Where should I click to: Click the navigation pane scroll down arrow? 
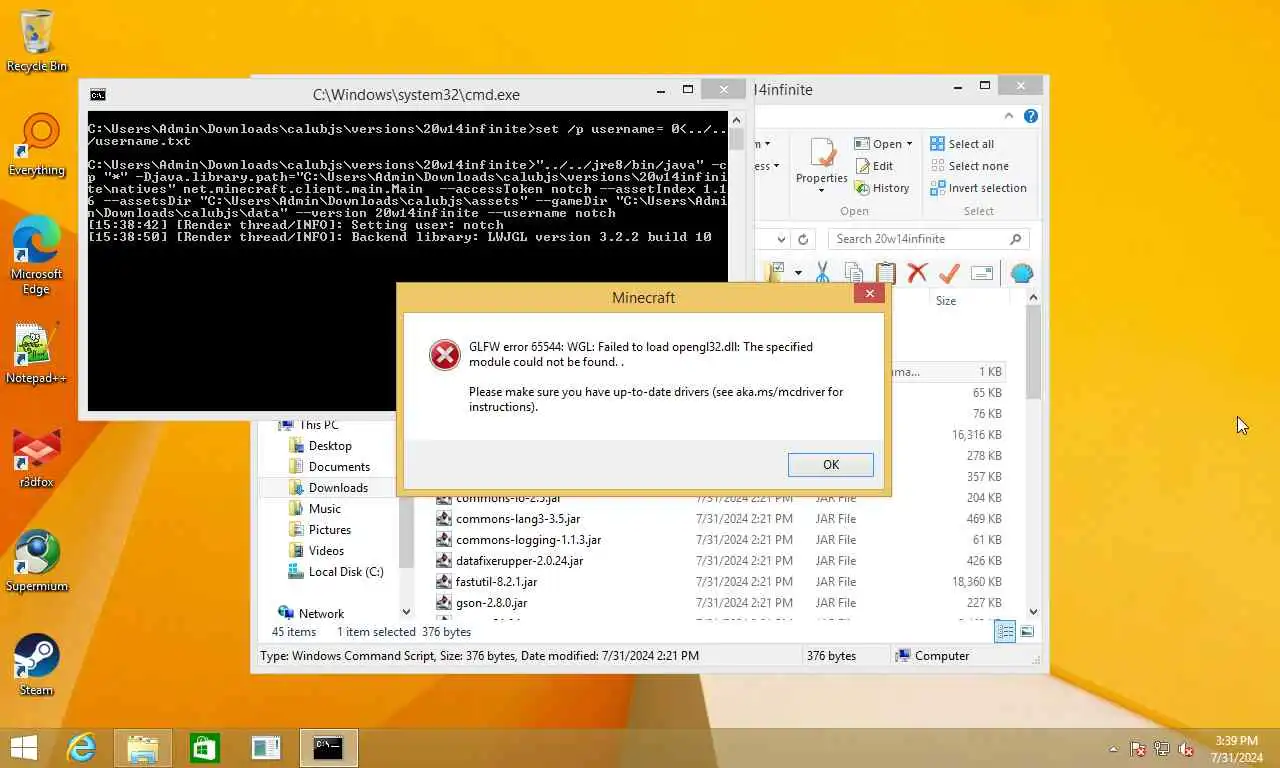(x=406, y=612)
